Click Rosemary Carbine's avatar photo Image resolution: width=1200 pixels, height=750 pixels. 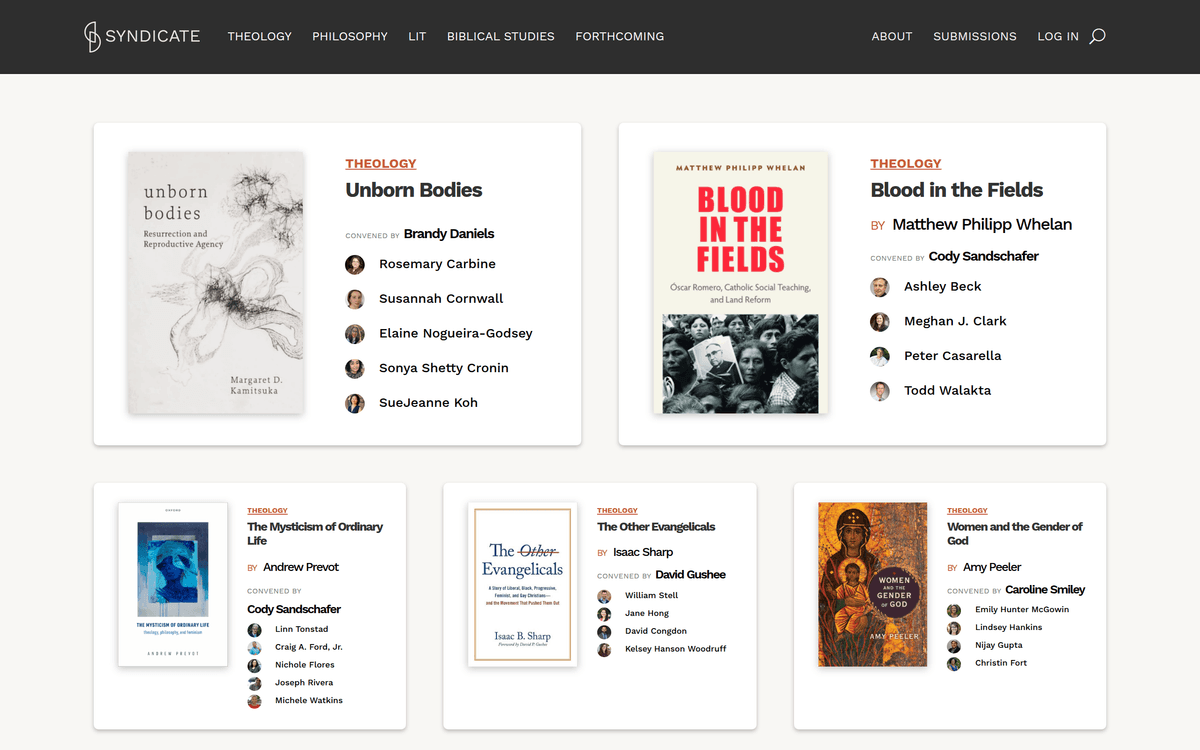pyautogui.click(x=355, y=265)
